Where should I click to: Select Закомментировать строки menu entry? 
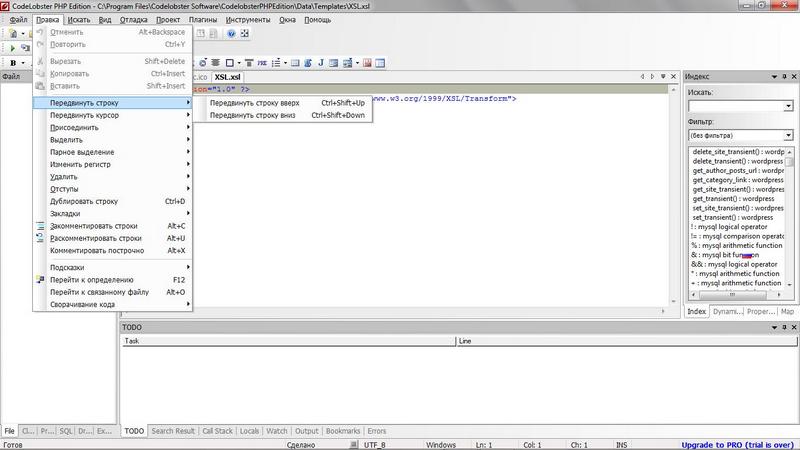pos(113,226)
